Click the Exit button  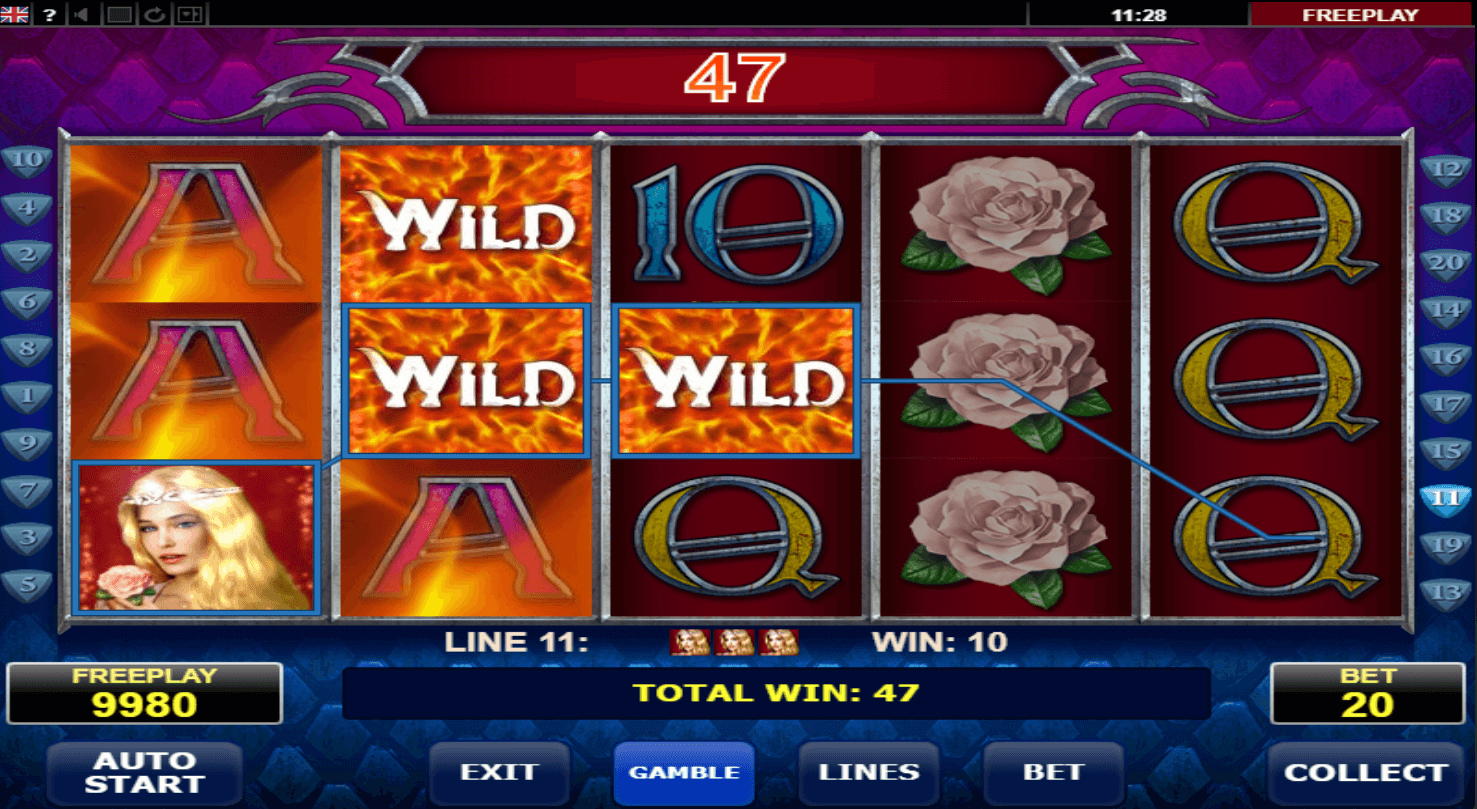pos(499,773)
